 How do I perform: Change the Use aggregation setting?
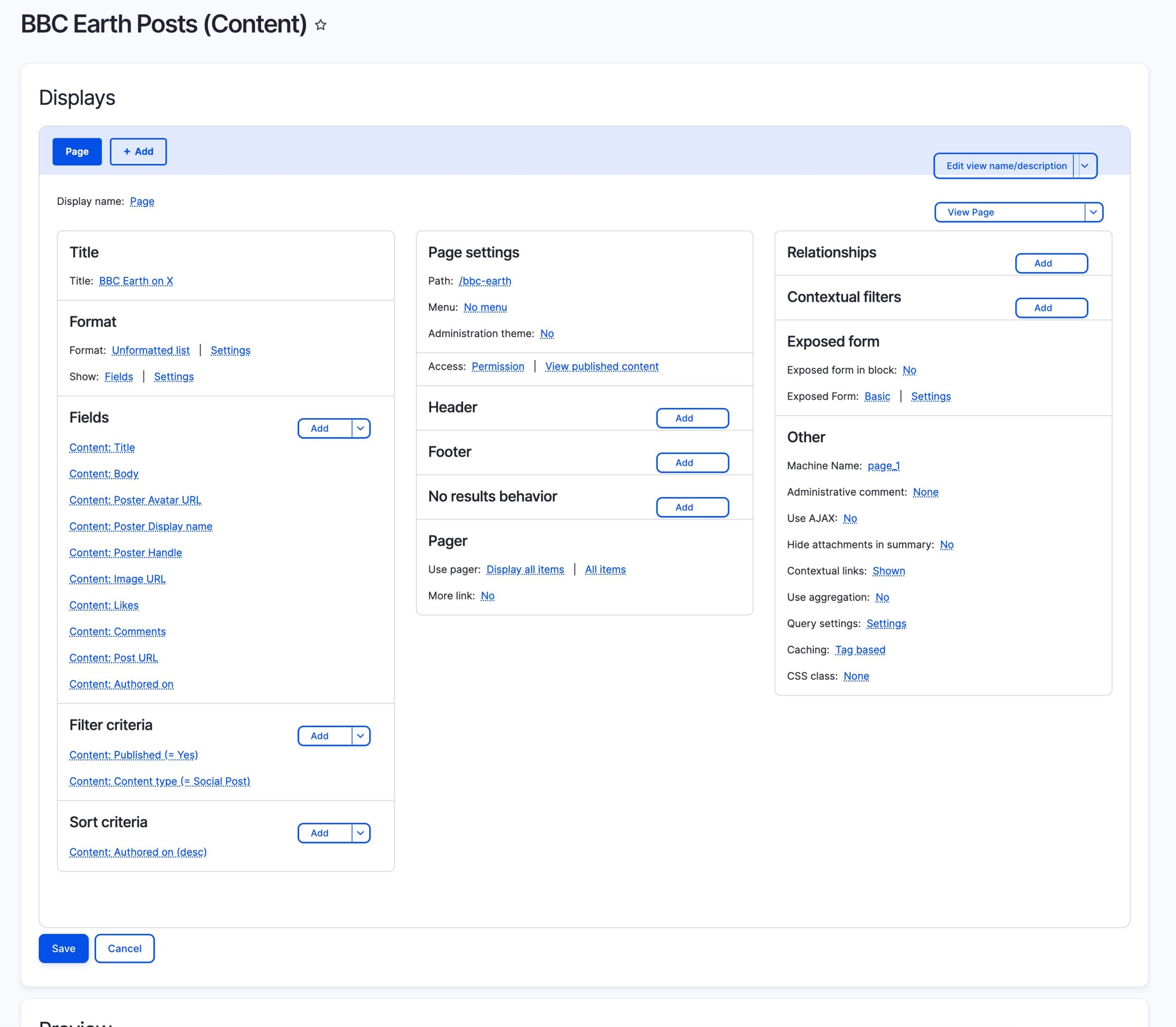(882, 598)
